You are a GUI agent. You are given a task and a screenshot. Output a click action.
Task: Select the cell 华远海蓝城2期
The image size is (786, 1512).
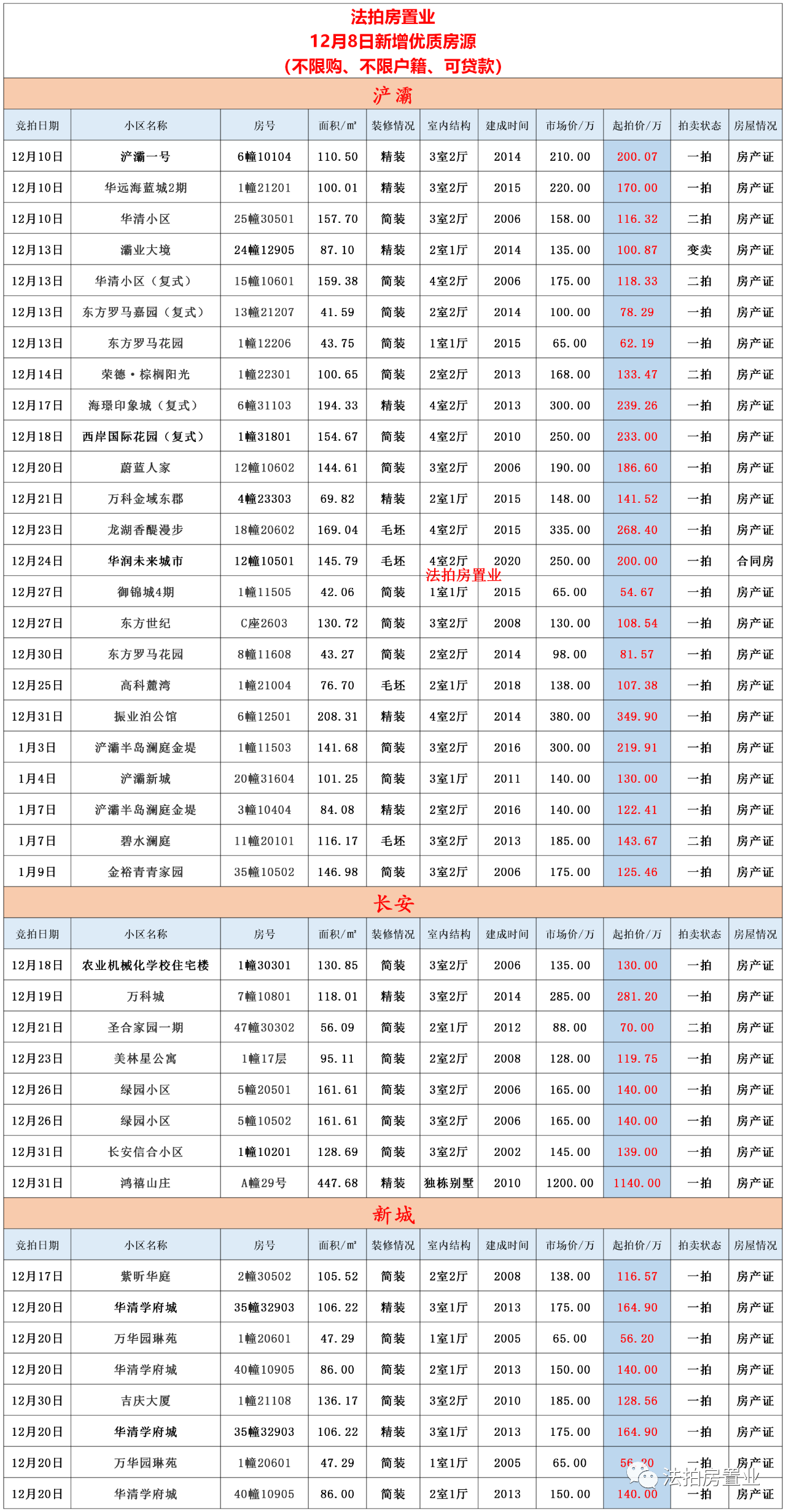(x=146, y=188)
